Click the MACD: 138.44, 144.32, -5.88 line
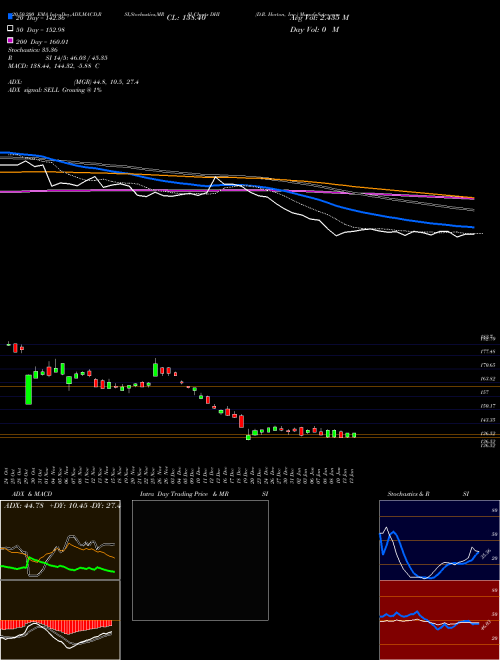Screen dimensions: 500x660 point(54,66)
